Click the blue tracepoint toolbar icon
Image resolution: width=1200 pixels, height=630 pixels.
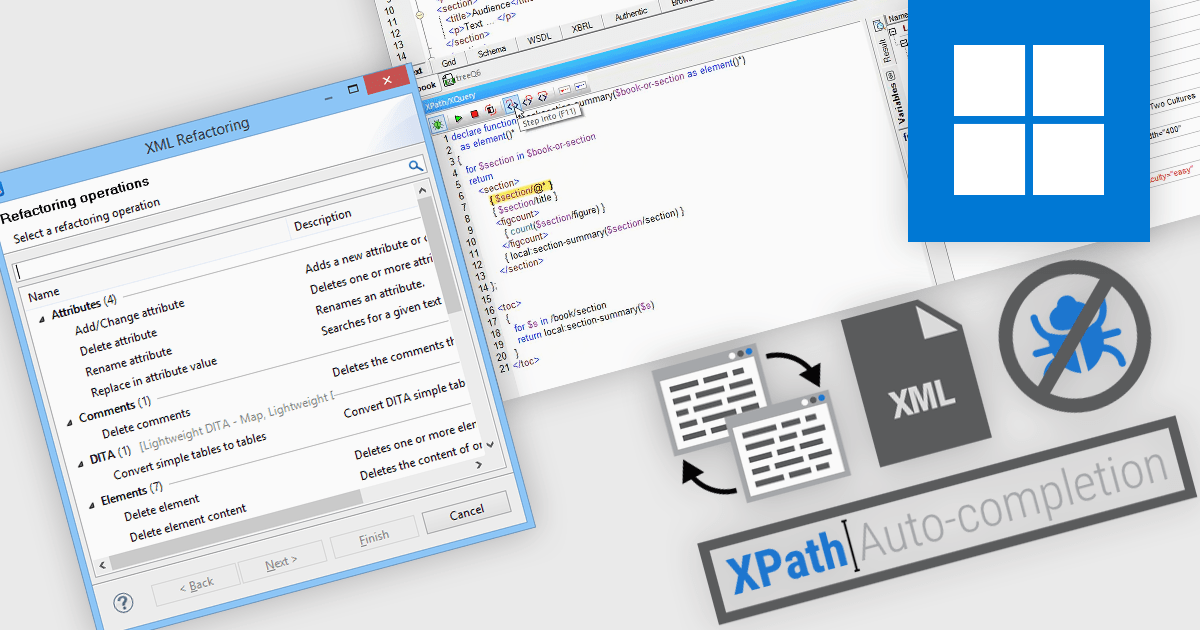pos(581,86)
